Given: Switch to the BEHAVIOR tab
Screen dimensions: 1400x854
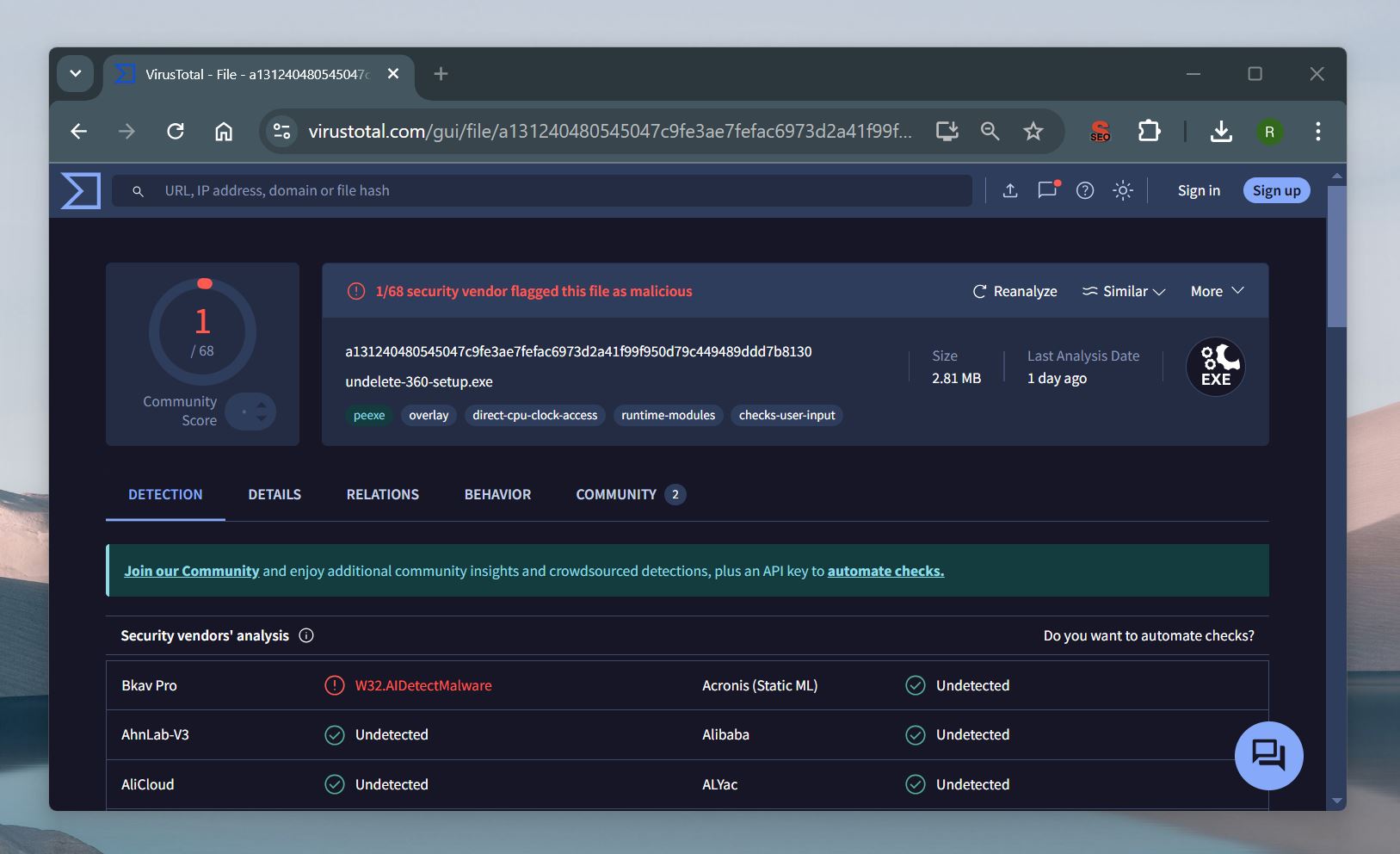Looking at the screenshot, I should pyautogui.click(x=497, y=494).
